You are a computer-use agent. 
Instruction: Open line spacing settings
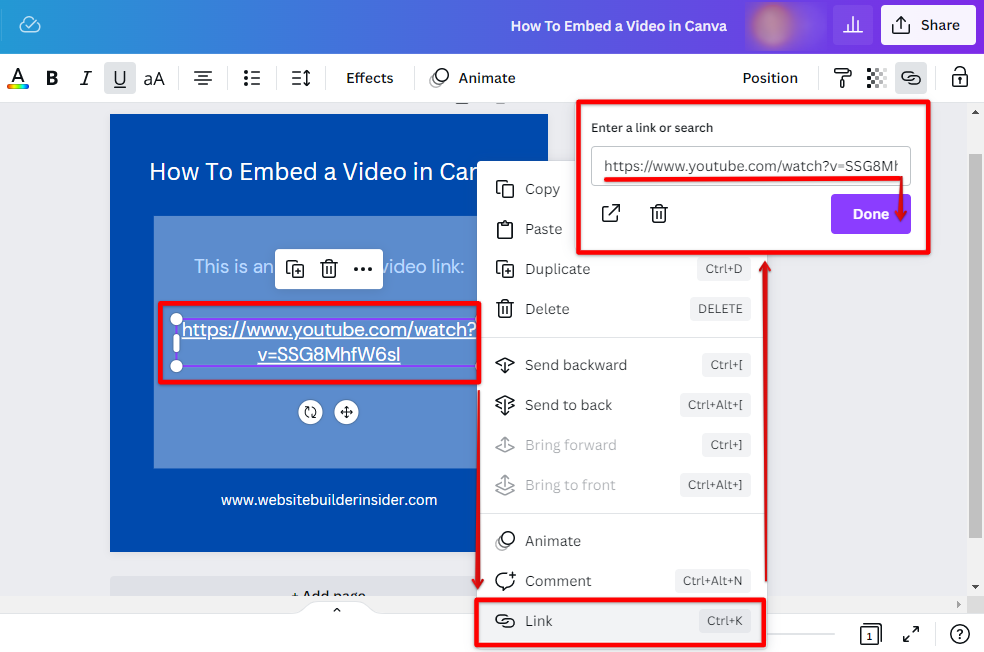click(301, 78)
